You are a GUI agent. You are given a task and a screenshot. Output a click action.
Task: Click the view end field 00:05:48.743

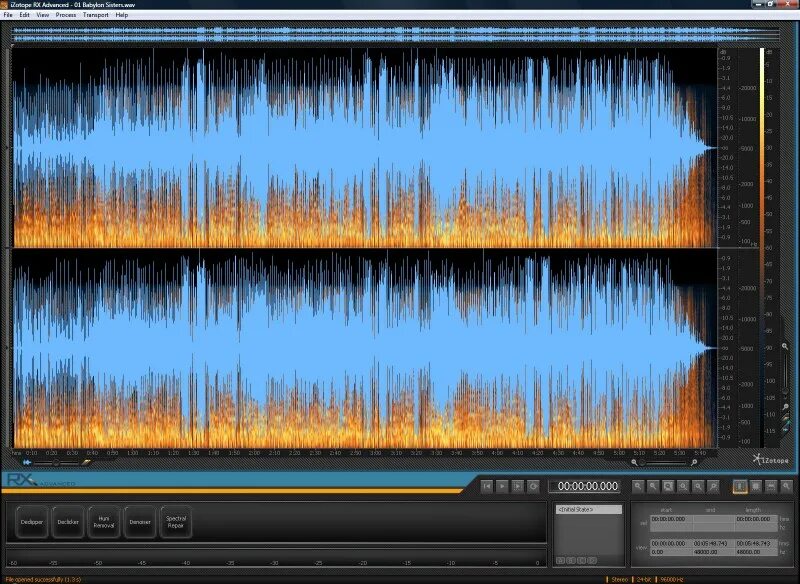pos(713,544)
